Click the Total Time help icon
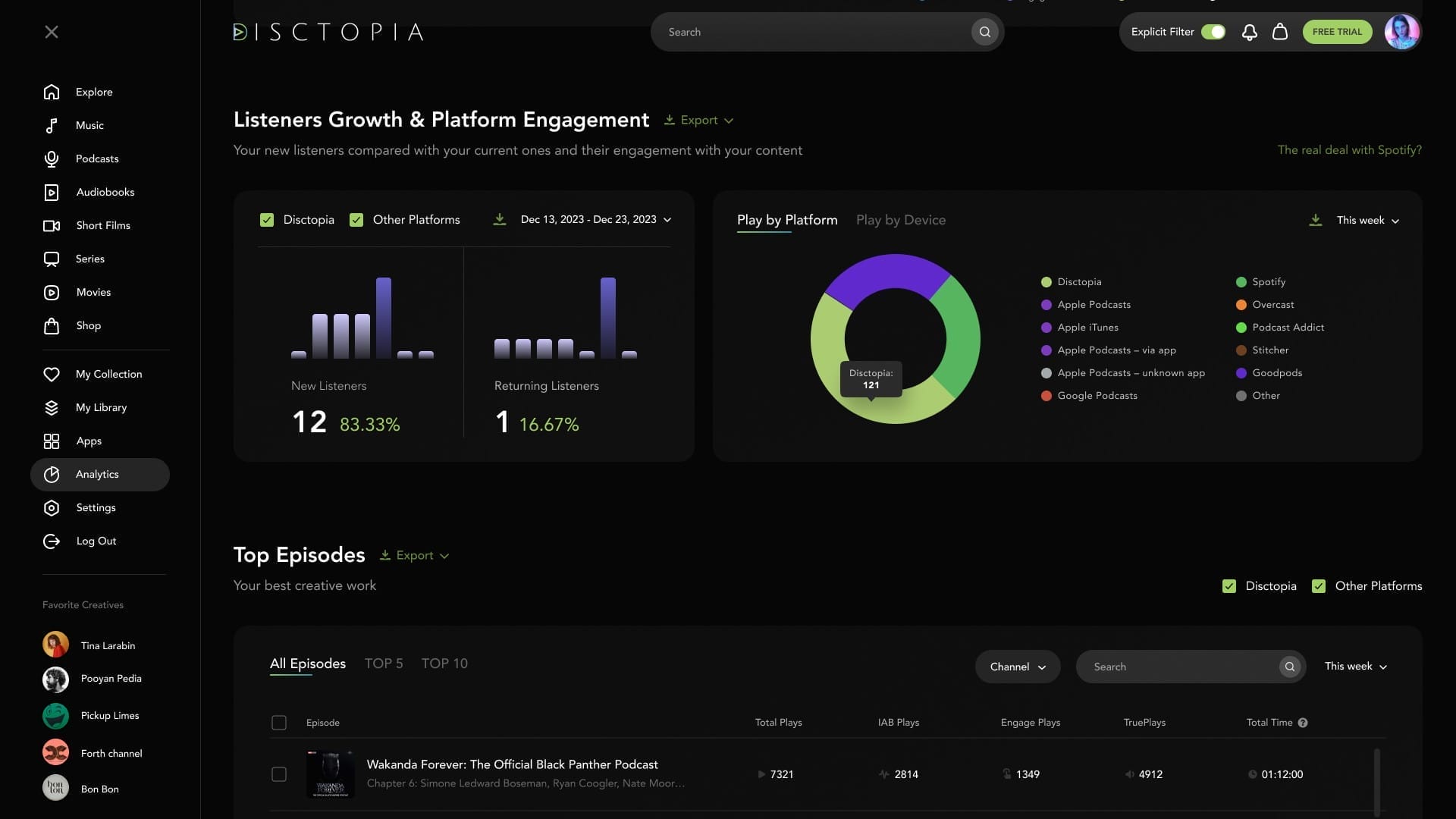 [1303, 723]
